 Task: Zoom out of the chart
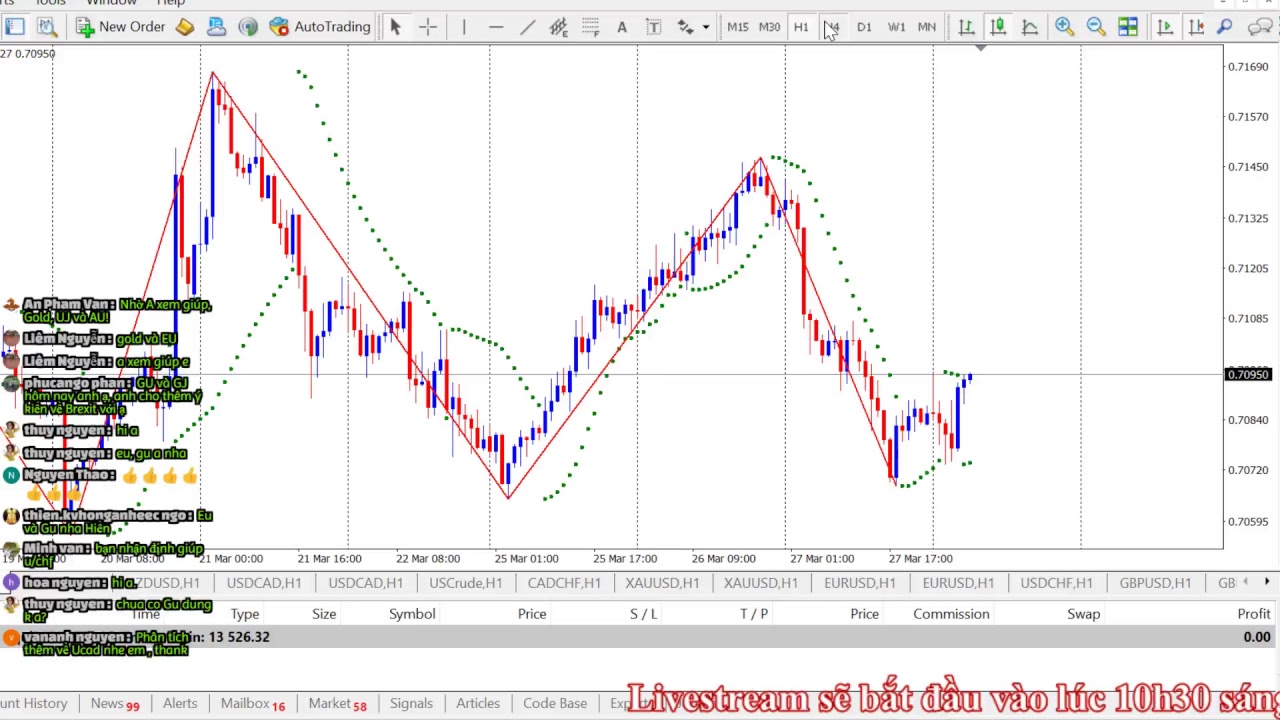pyautogui.click(x=1096, y=27)
